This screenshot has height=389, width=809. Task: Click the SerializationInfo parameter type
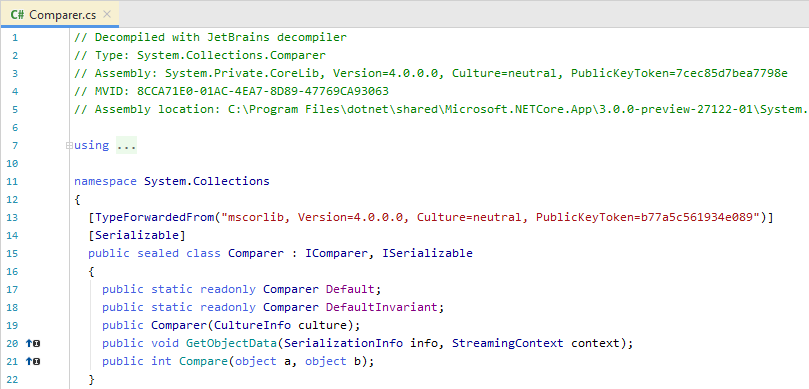tap(344, 343)
